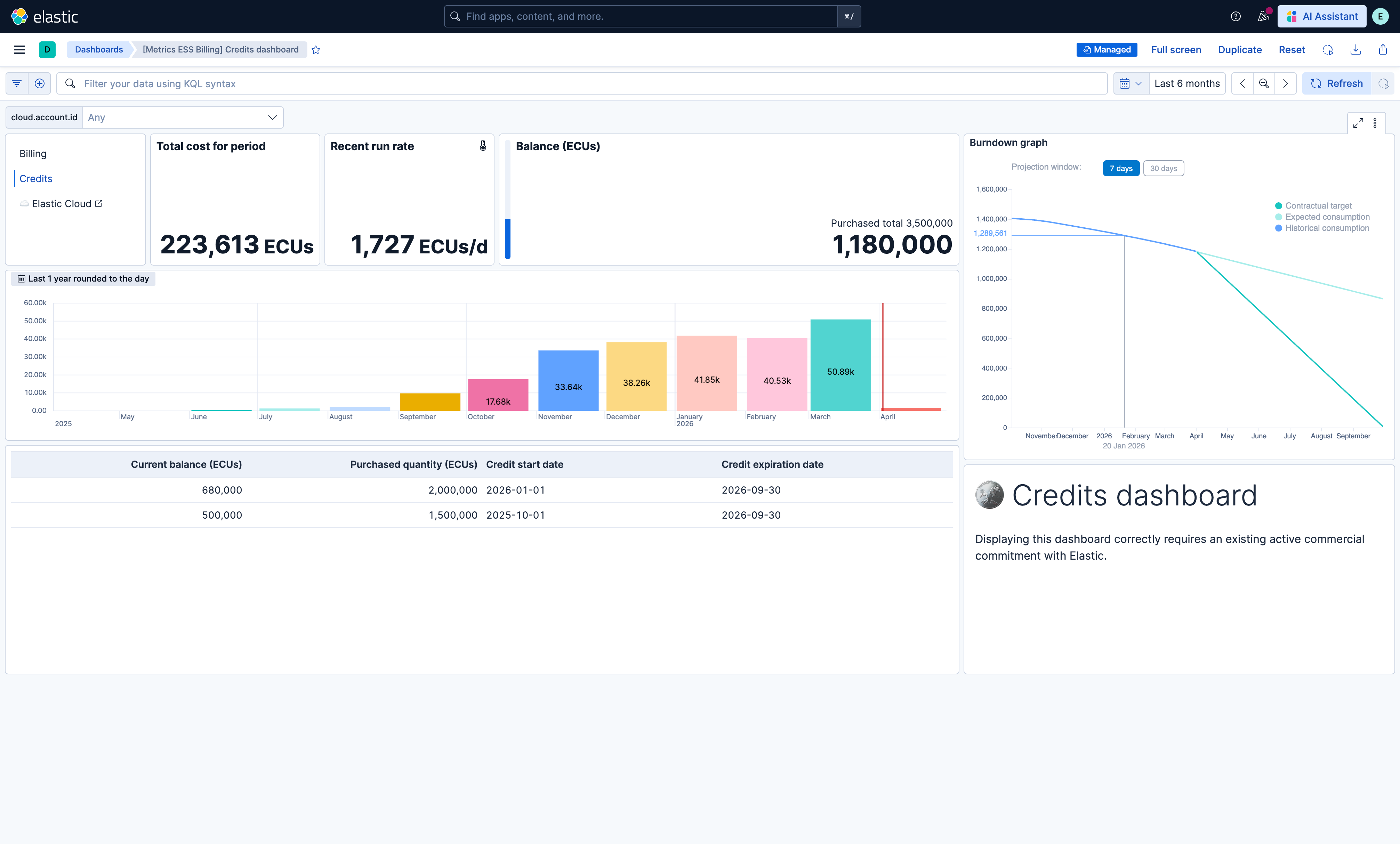Go to Dashboards breadcrumb

tap(99, 49)
